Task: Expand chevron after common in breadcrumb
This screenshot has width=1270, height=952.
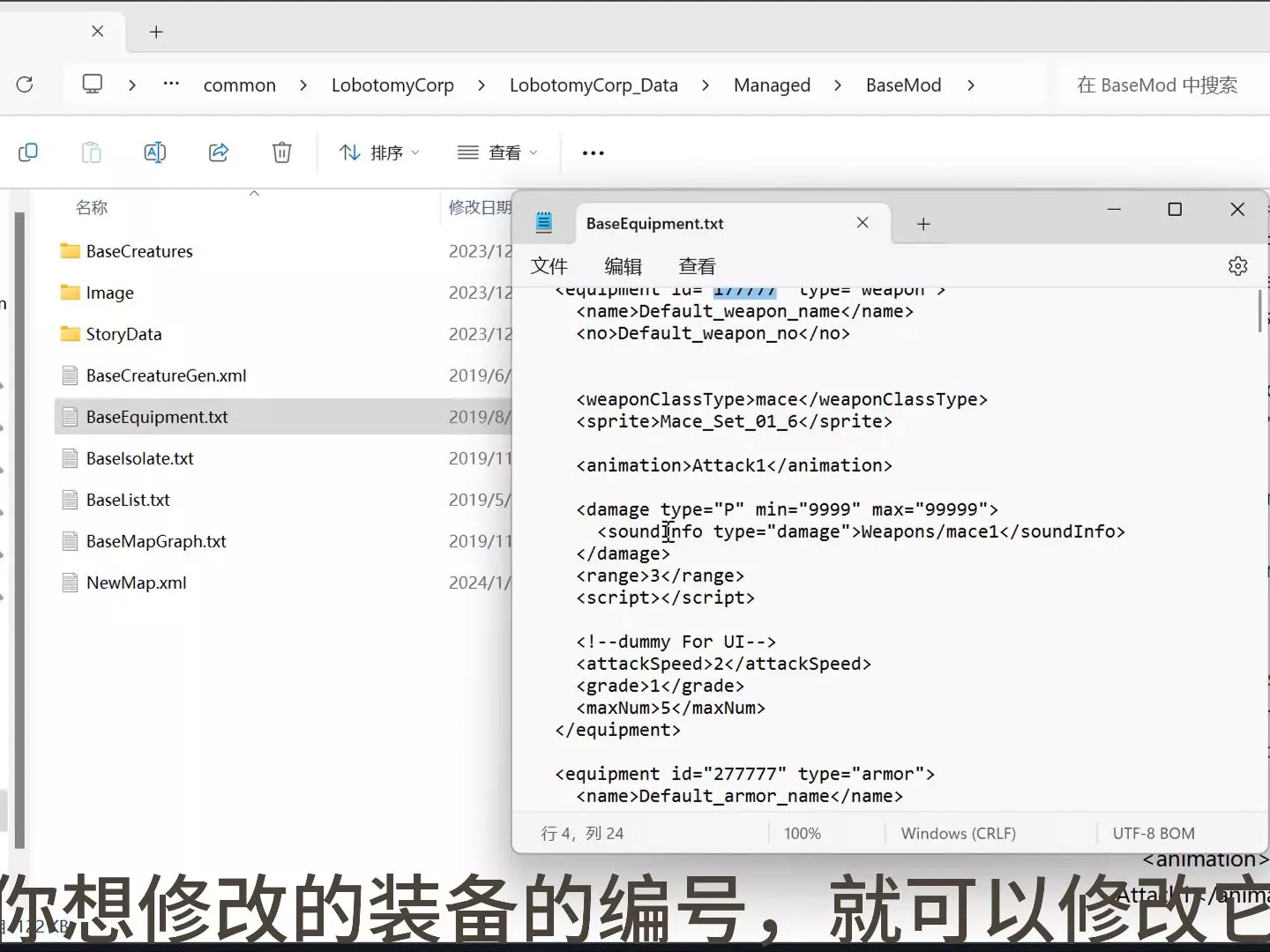Action: pos(303,86)
